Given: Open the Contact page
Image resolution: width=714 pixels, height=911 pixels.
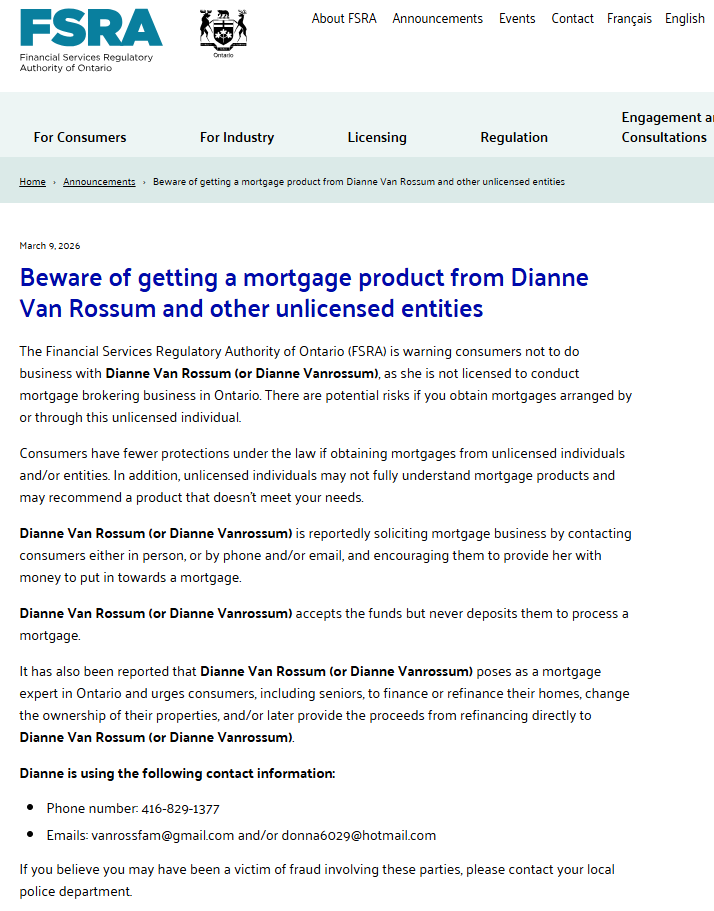Looking at the screenshot, I should (x=572, y=19).
